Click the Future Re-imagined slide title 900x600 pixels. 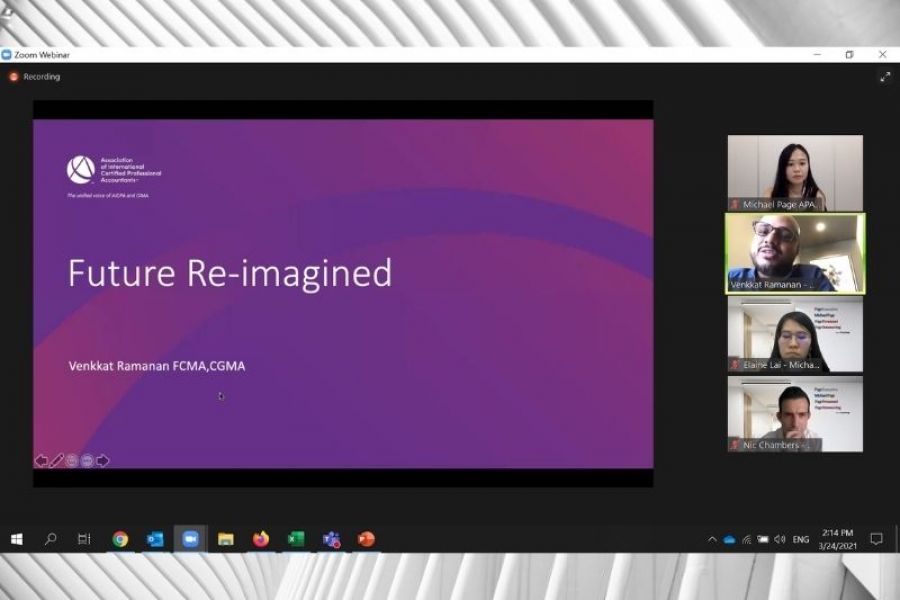230,273
